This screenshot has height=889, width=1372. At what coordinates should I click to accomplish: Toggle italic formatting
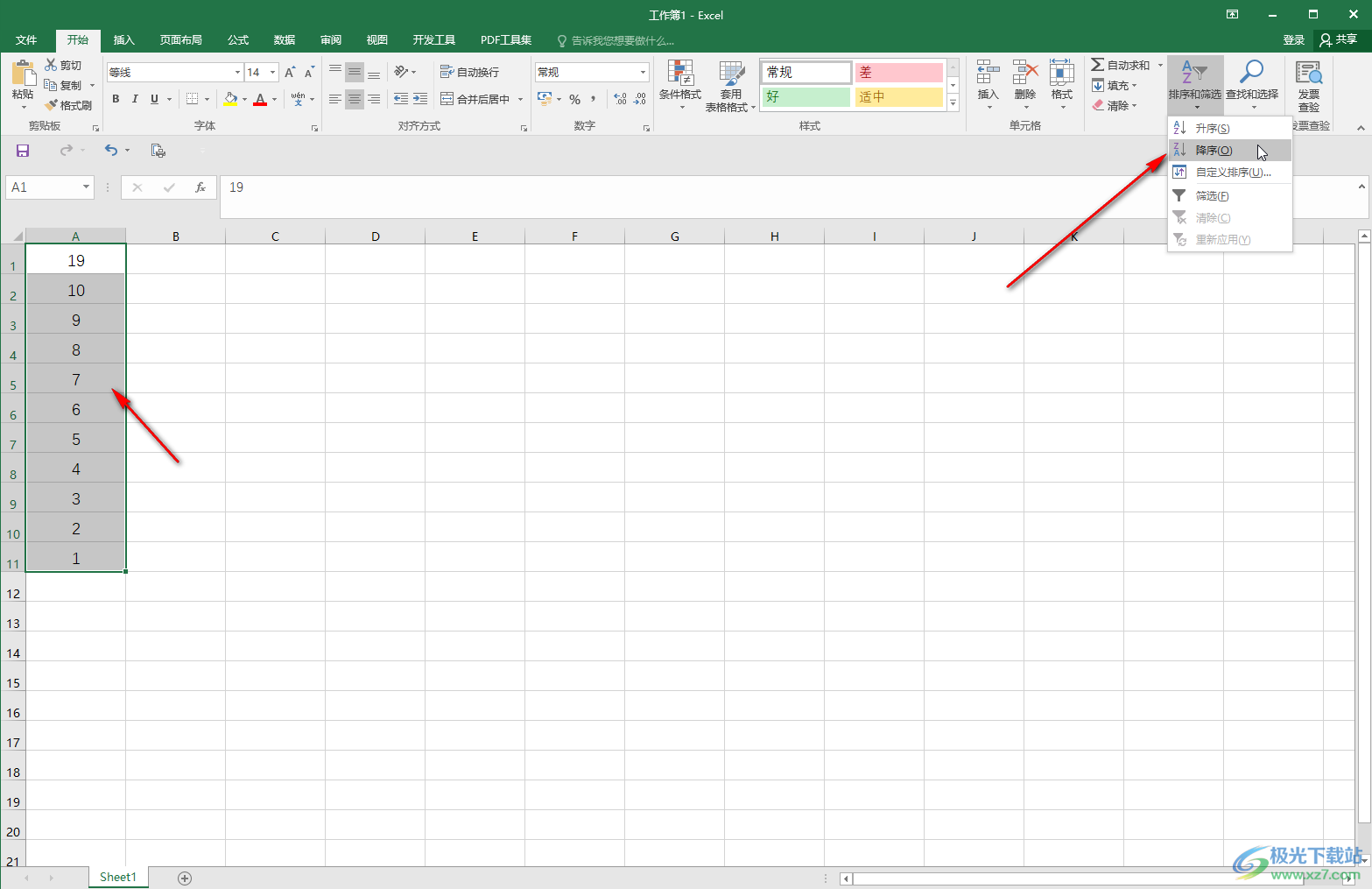click(135, 99)
